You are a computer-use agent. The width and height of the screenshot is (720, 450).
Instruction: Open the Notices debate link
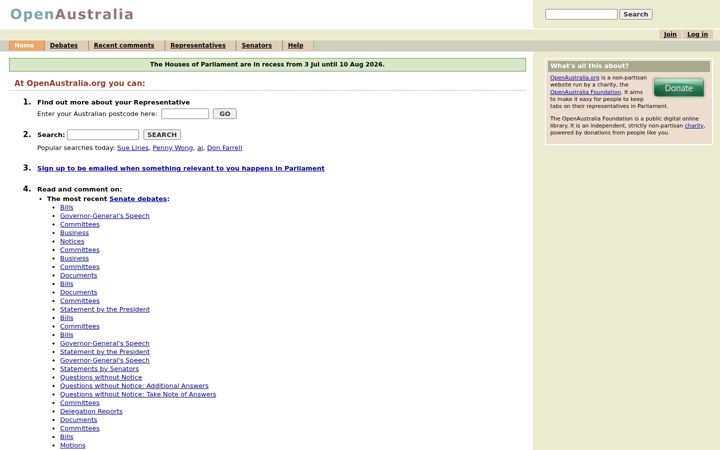(x=72, y=242)
